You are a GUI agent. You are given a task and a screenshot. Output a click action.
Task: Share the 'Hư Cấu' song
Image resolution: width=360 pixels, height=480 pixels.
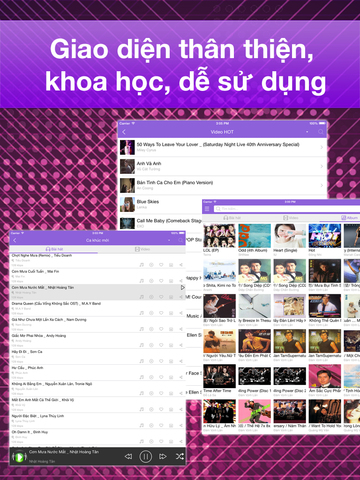pos(181,377)
